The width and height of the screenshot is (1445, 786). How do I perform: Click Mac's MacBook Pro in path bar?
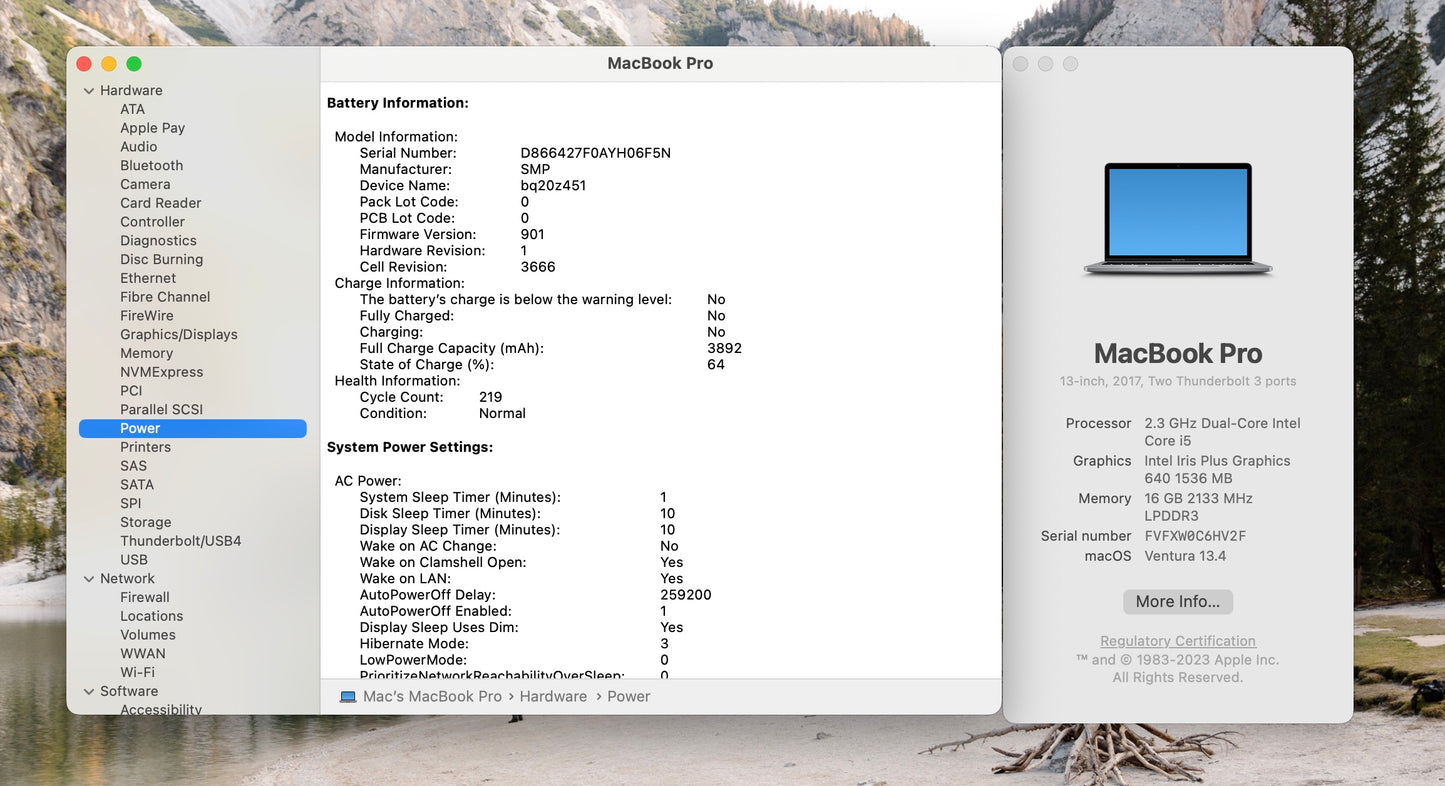432,697
